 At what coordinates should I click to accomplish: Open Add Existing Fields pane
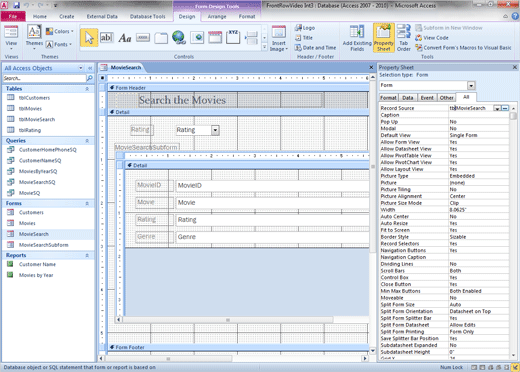pos(357,38)
